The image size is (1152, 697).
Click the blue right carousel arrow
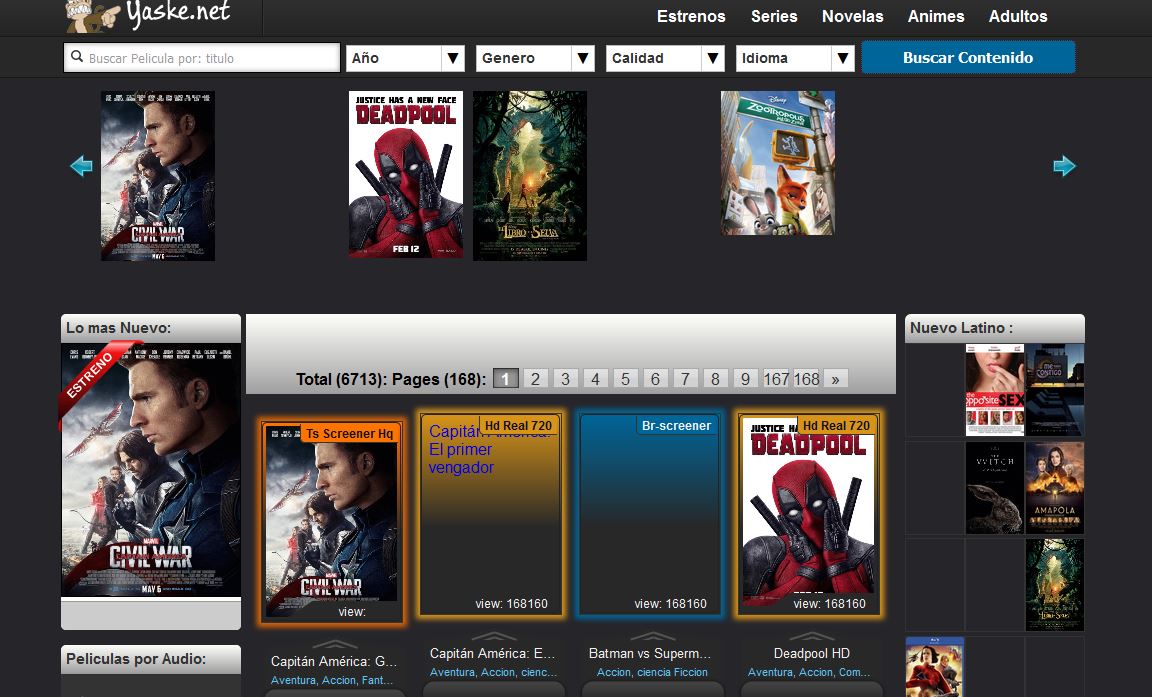click(1066, 165)
